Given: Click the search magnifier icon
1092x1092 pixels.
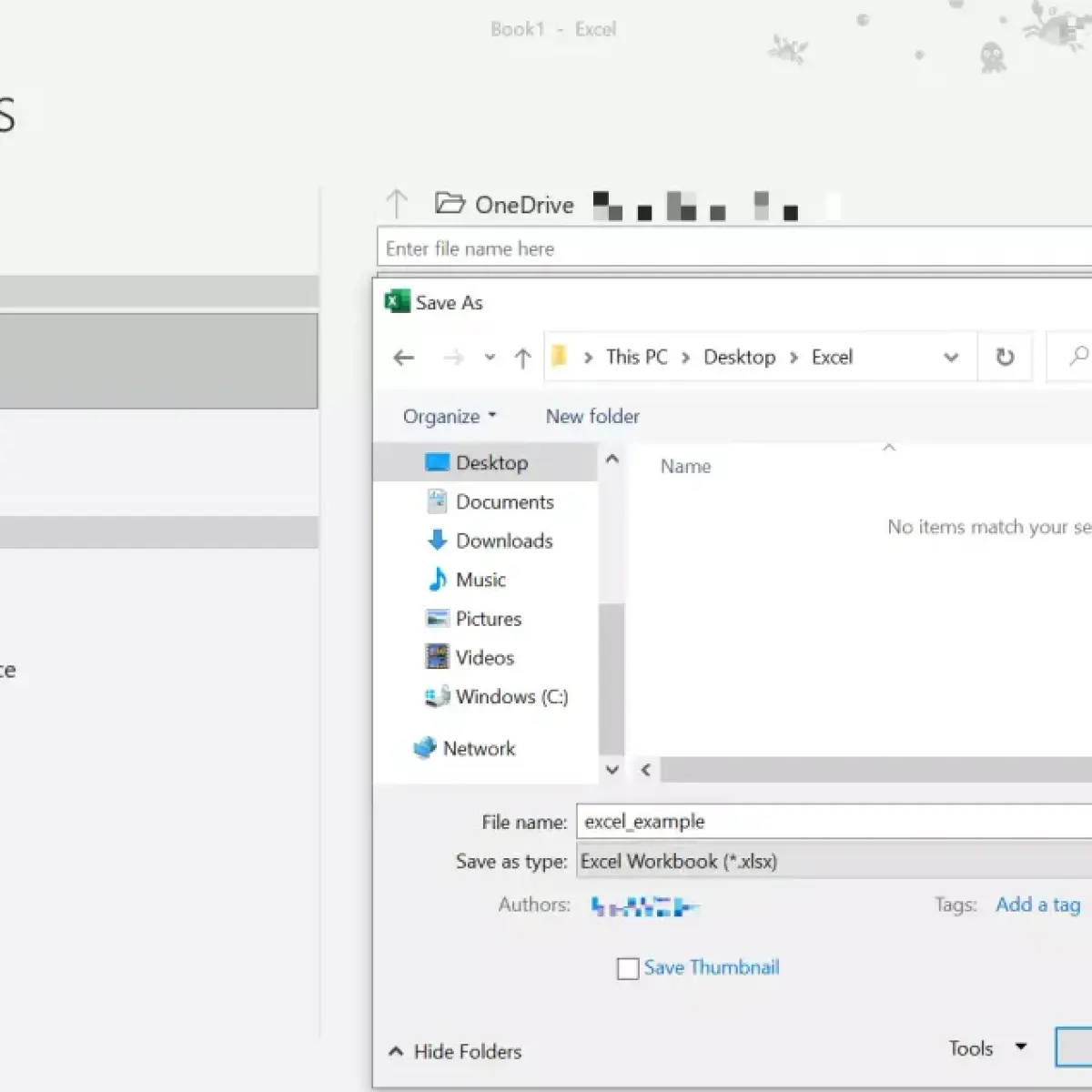Looking at the screenshot, I should pyautogui.click(x=1078, y=356).
